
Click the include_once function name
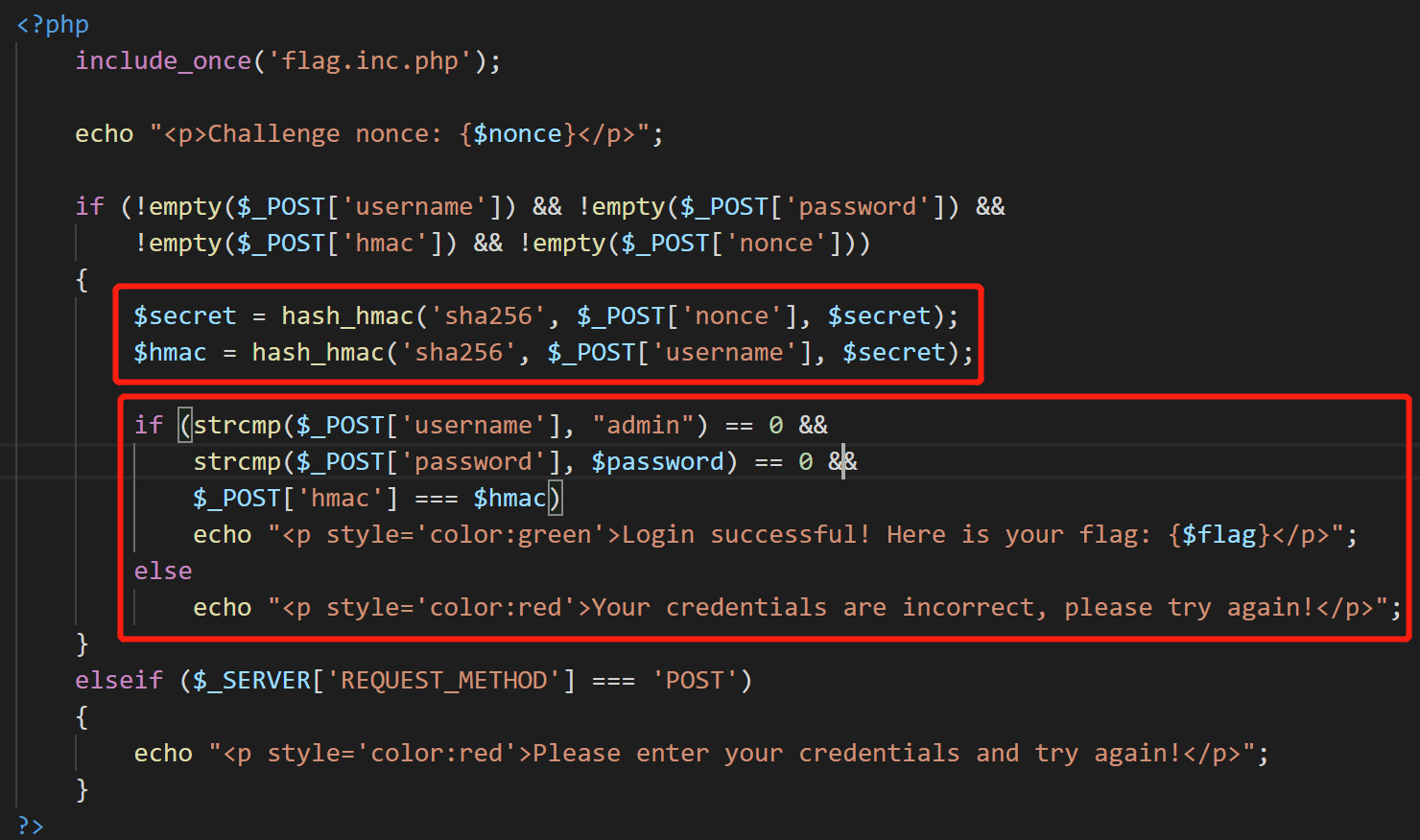coord(163,60)
